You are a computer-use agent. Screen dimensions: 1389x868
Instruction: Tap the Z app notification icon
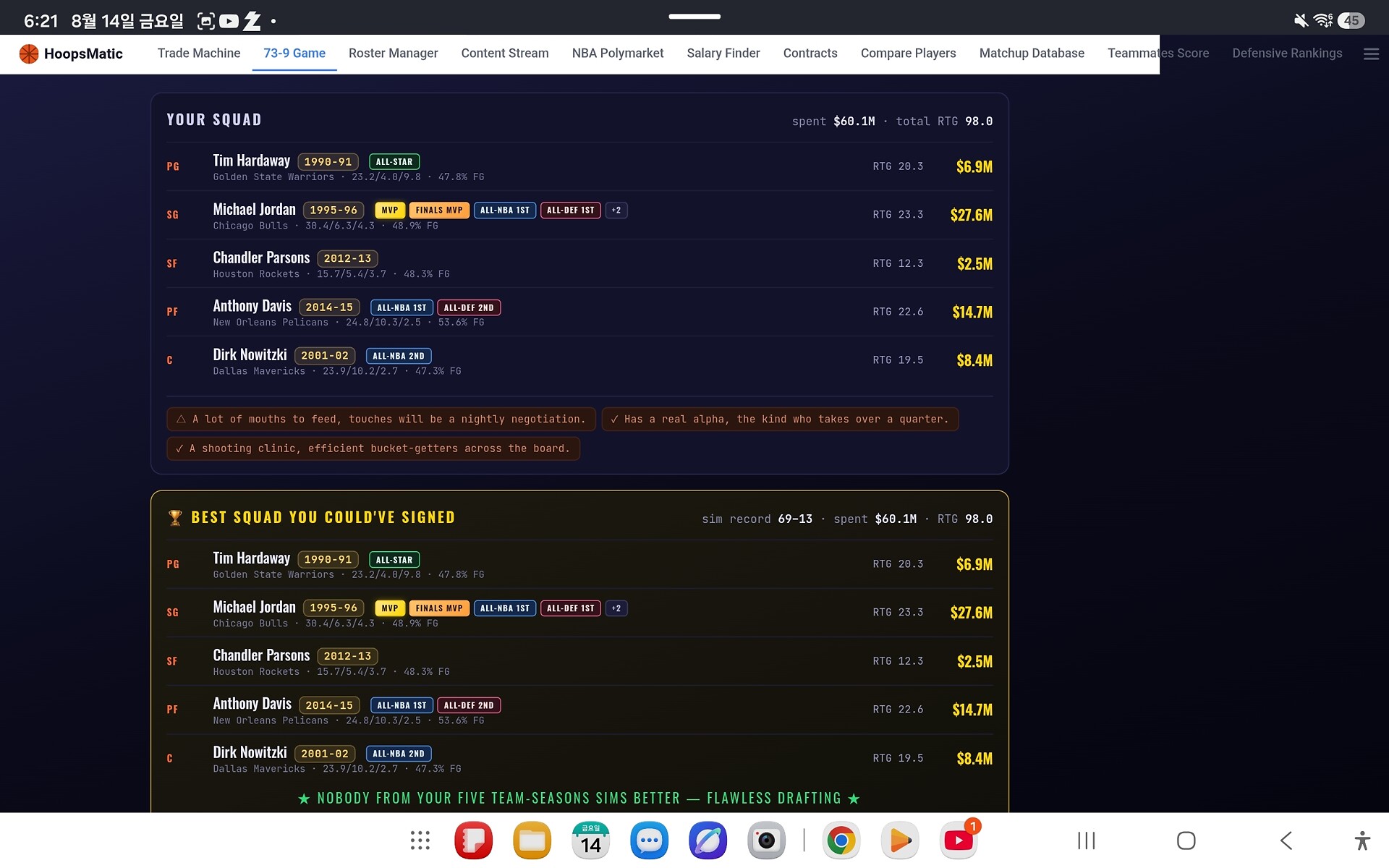(x=252, y=21)
